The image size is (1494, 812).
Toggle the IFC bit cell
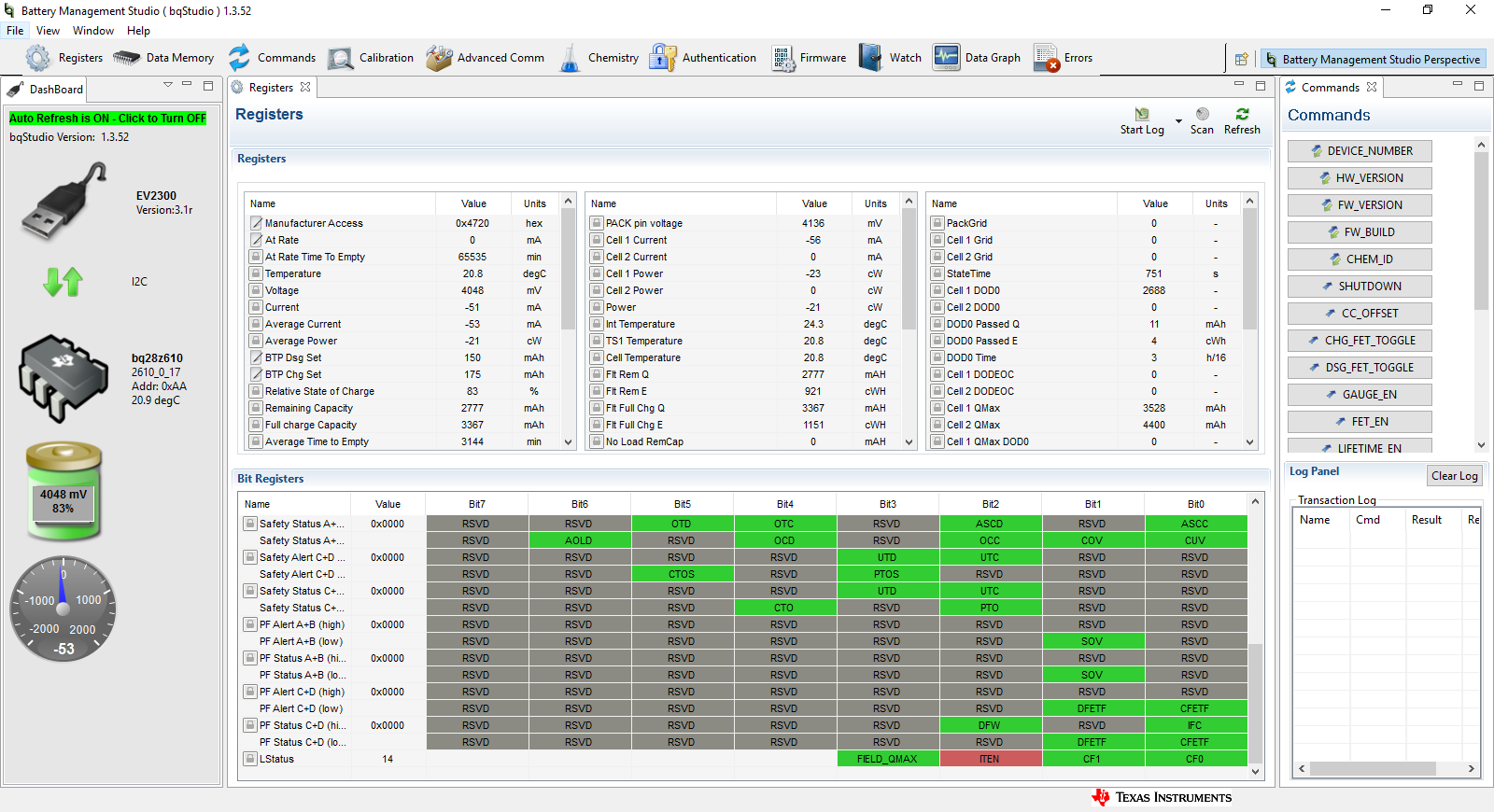[x=1195, y=725]
